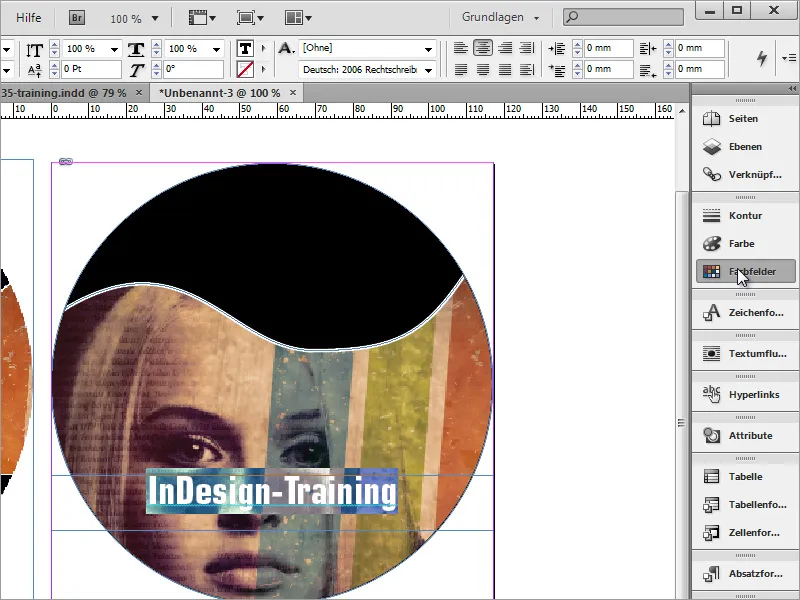Open the Zeichenformate panel icon

coord(711,313)
